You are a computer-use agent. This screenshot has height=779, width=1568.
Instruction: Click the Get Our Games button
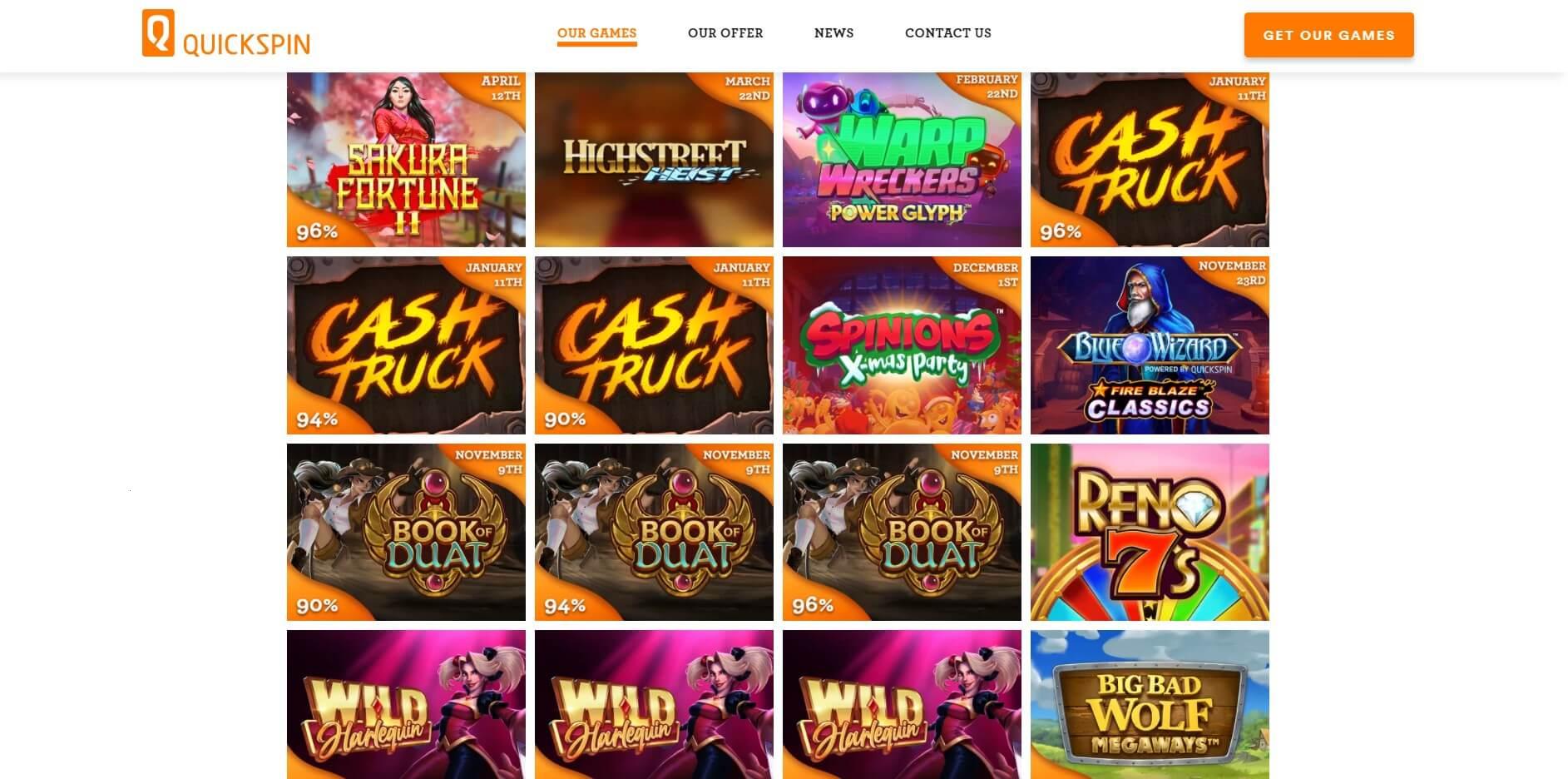(x=1328, y=35)
